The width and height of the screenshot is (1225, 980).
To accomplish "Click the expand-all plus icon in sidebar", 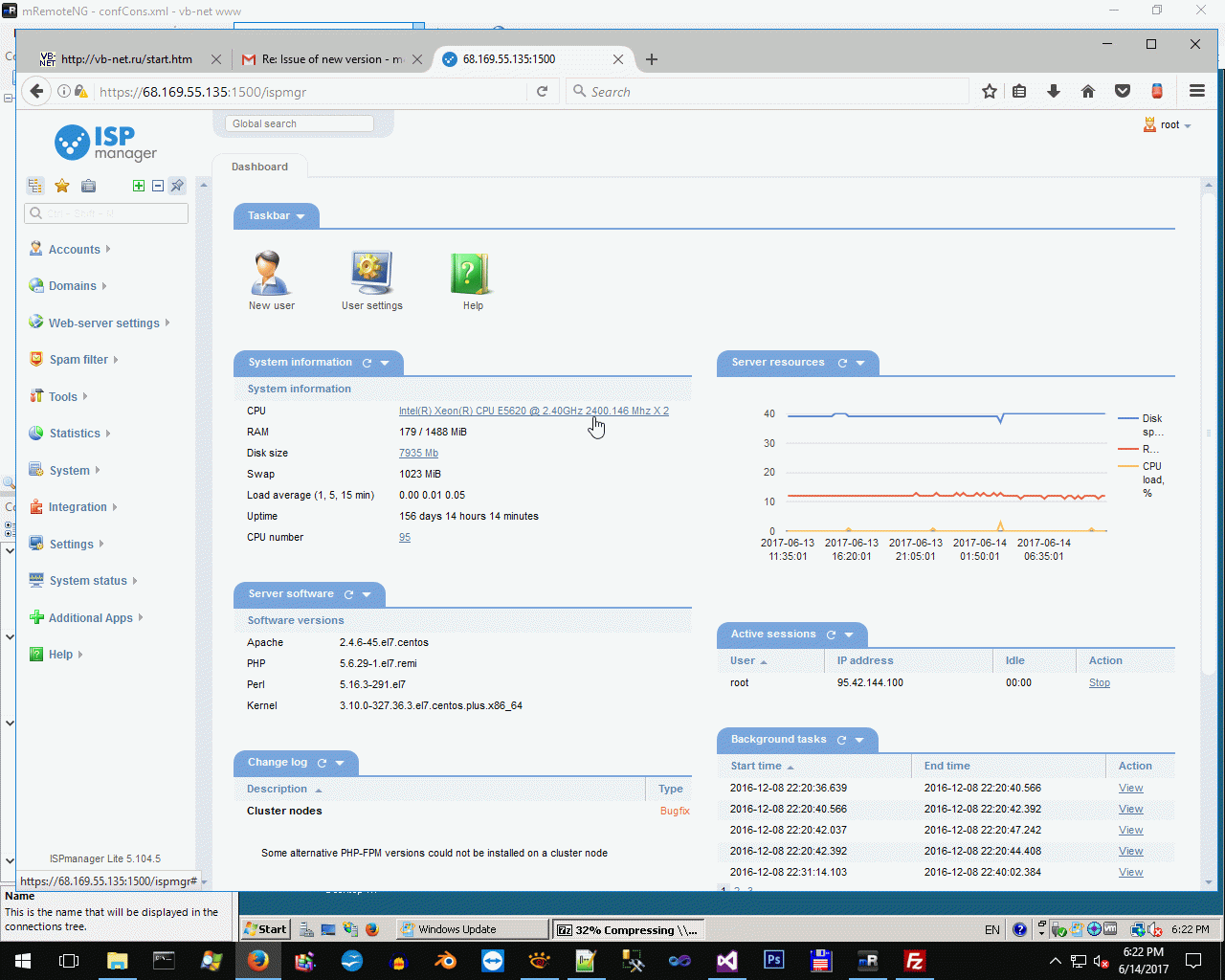I will (139, 186).
